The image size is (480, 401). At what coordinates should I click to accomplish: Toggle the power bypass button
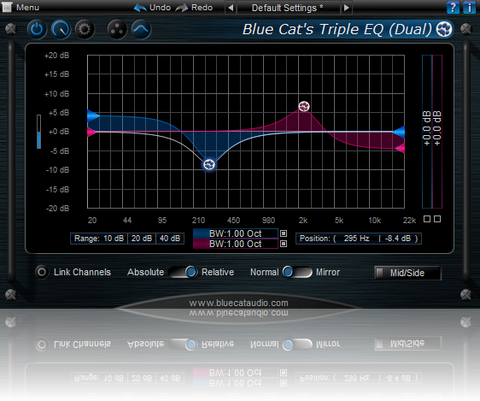point(37,29)
